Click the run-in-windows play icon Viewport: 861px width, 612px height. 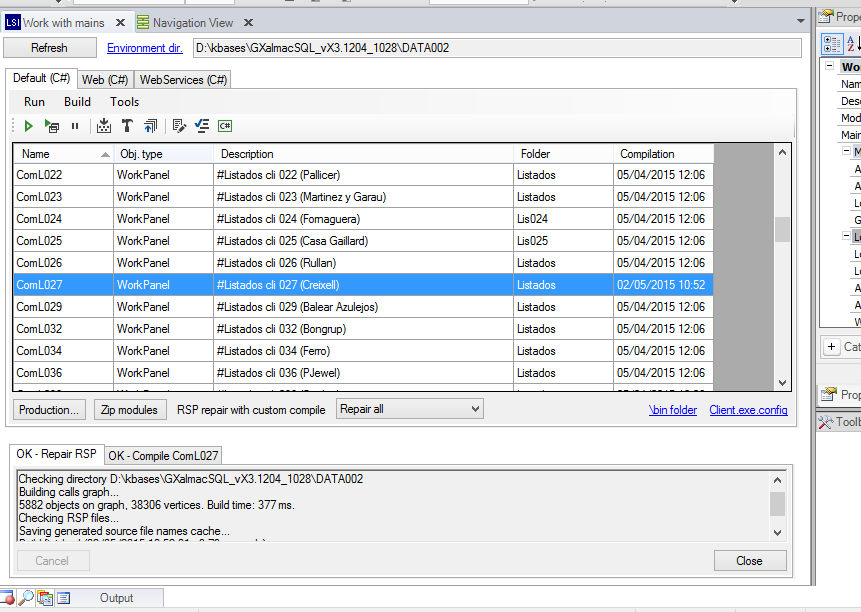coord(52,126)
